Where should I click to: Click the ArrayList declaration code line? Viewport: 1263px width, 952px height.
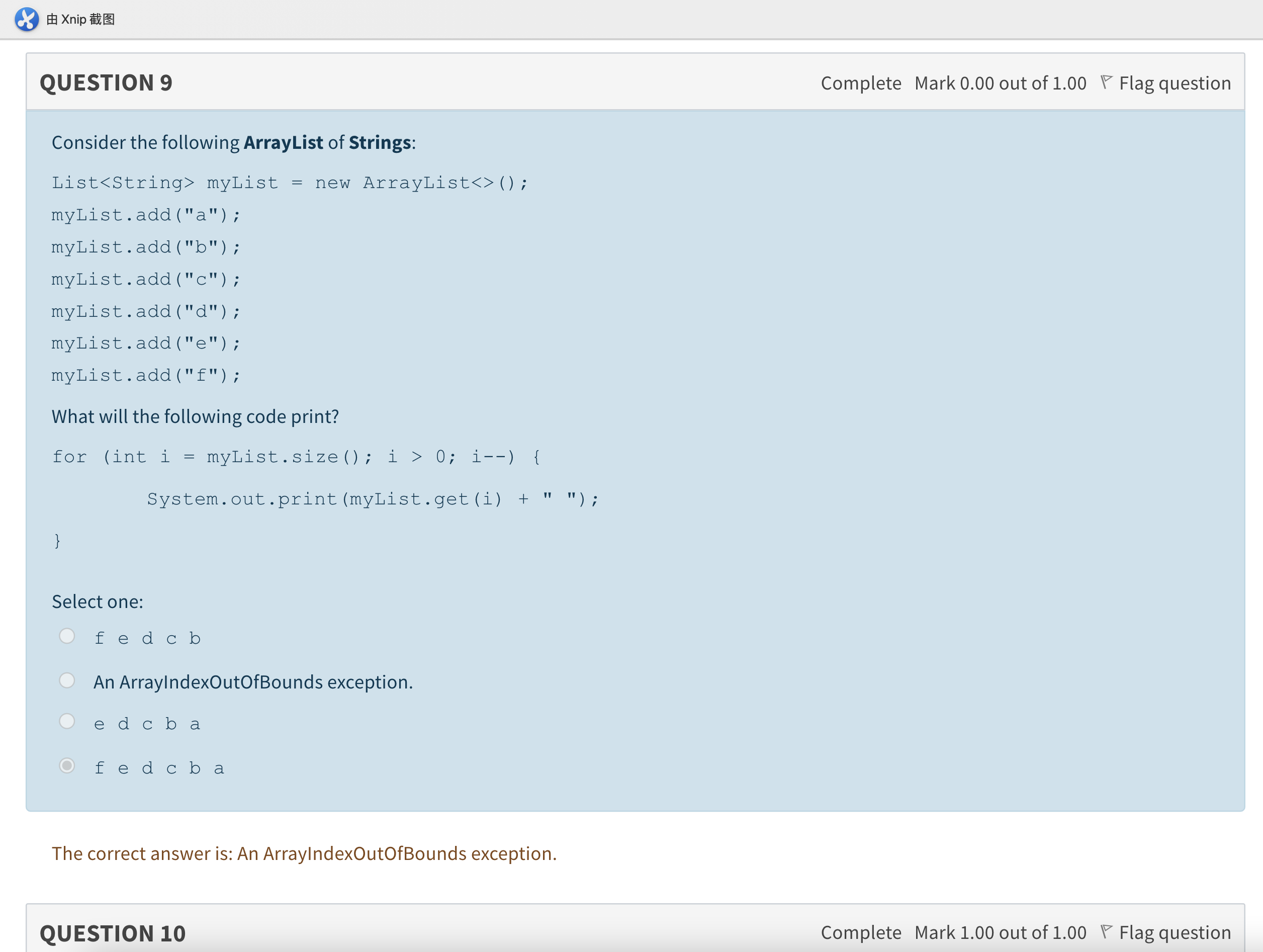point(290,183)
